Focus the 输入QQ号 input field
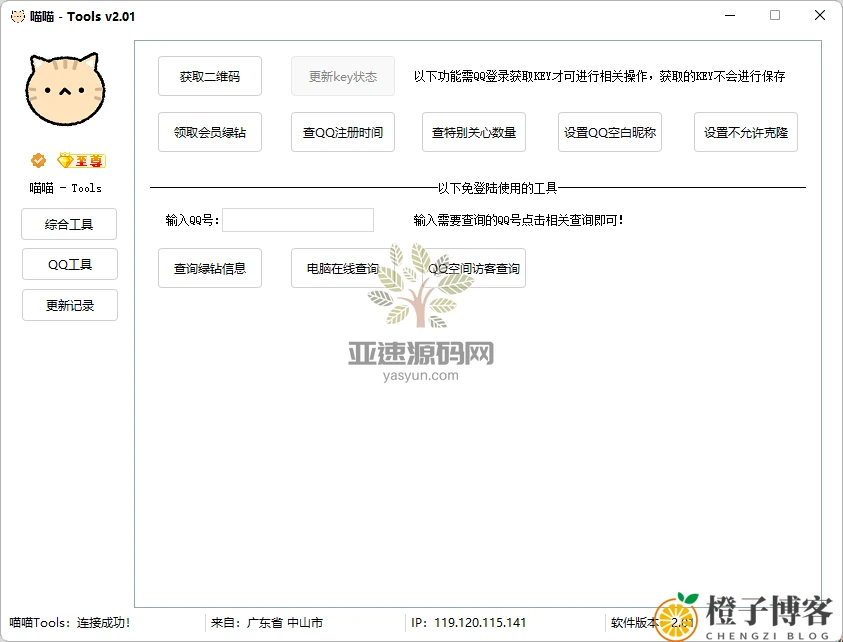 tap(298, 220)
